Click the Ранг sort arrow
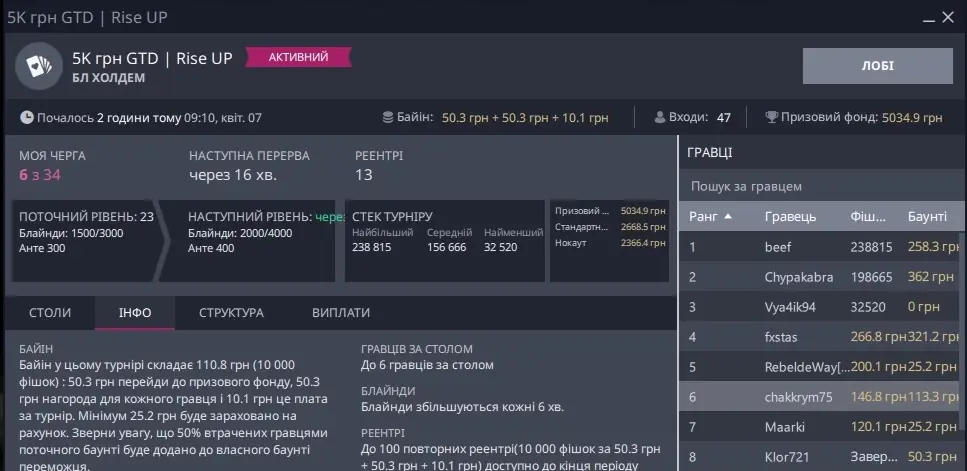 pyautogui.click(x=728, y=216)
